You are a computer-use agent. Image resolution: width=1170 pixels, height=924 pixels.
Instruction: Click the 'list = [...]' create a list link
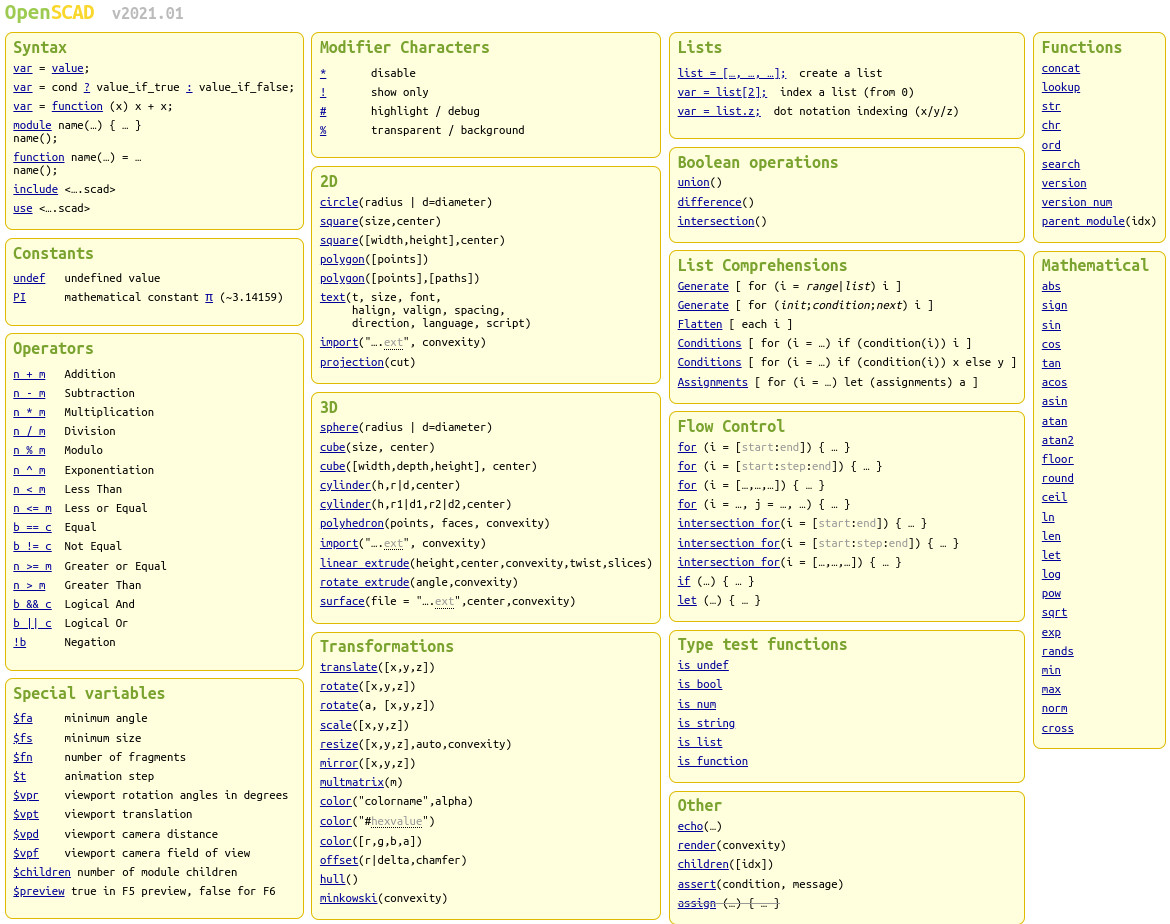click(x=731, y=73)
